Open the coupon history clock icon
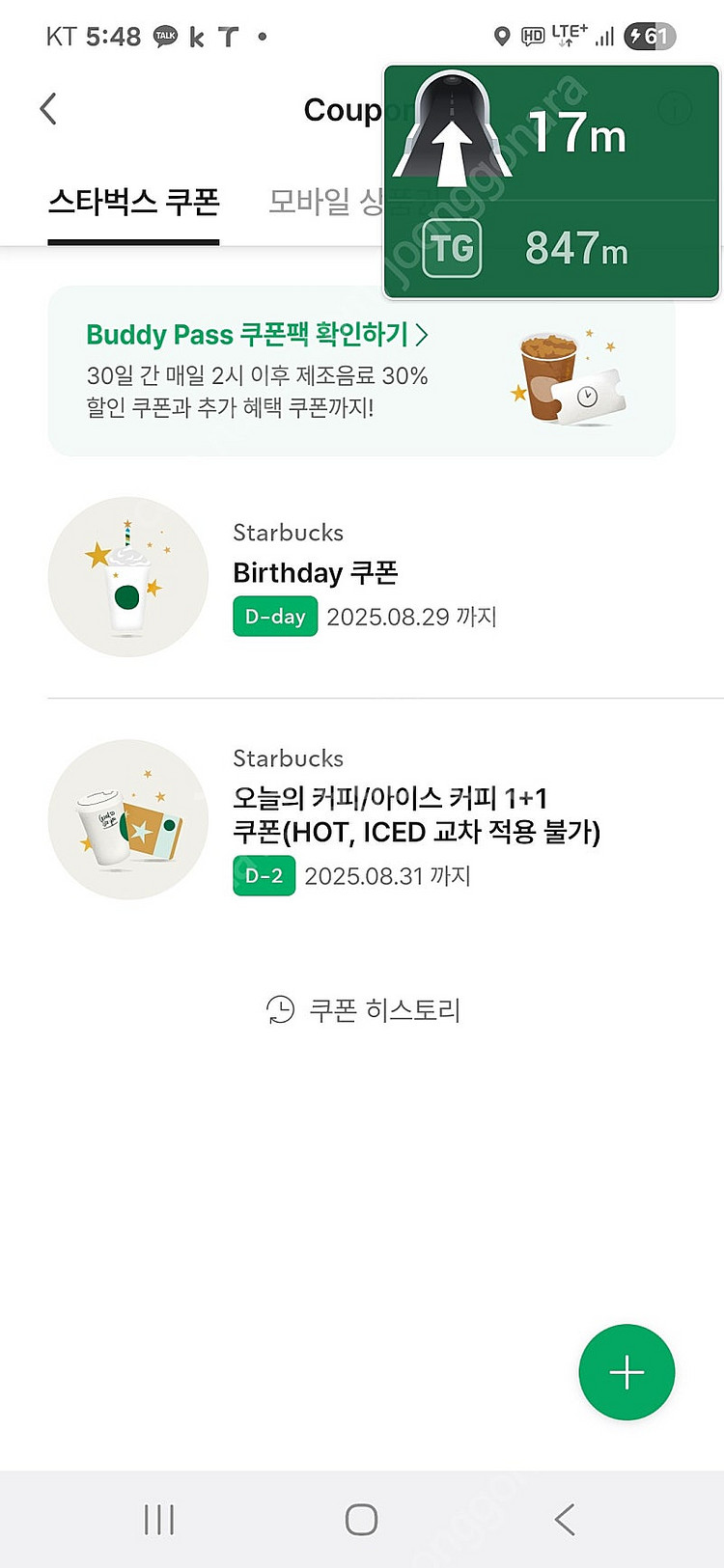 pyautogui.click(x=280, y=1010)
